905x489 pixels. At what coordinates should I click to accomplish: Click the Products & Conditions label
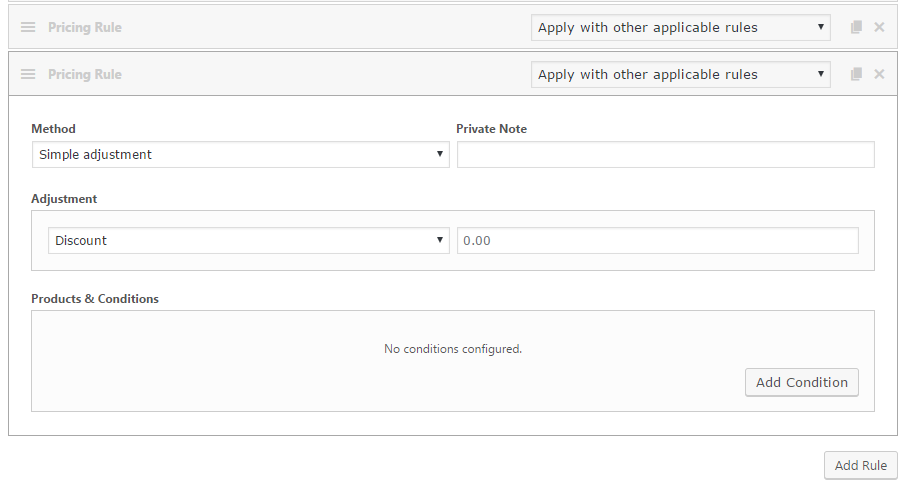click(95, 298)
